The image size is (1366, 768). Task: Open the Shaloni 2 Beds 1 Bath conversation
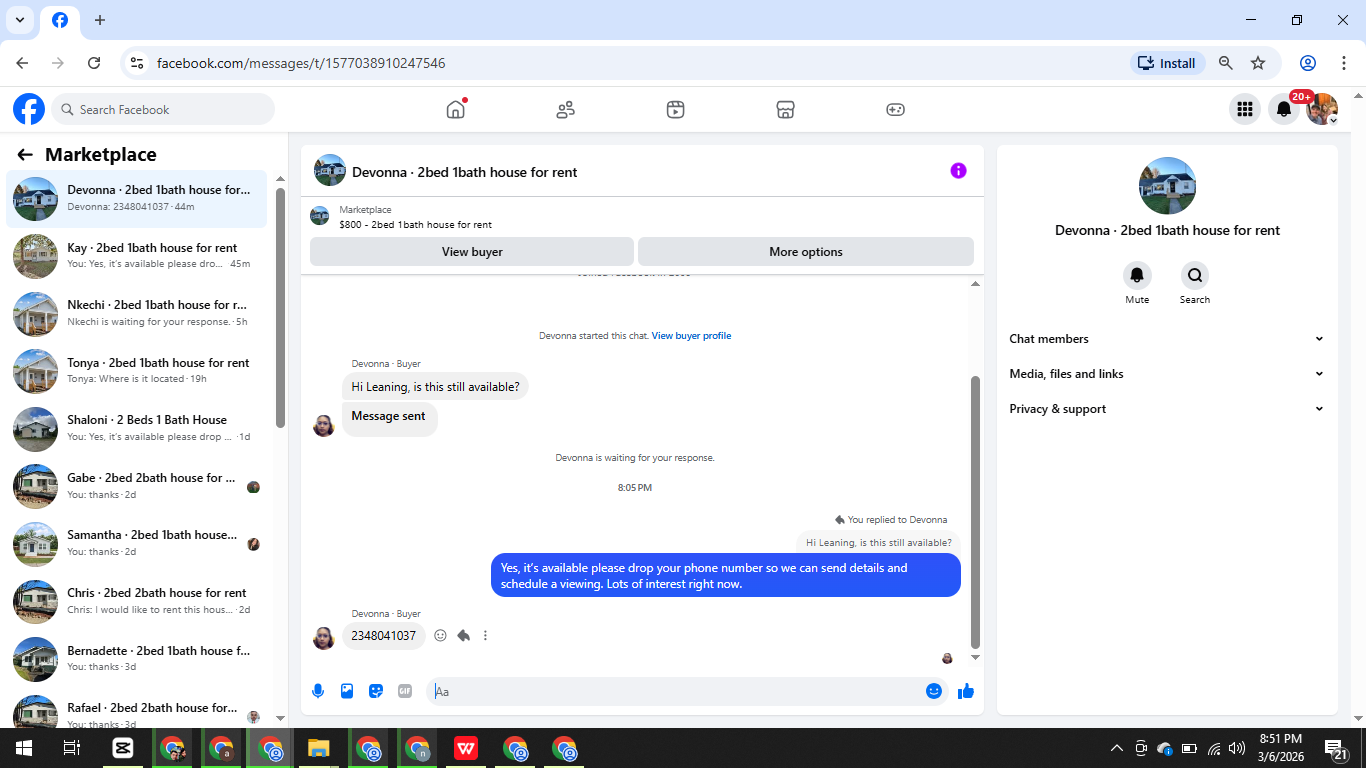tap(137, 428)
